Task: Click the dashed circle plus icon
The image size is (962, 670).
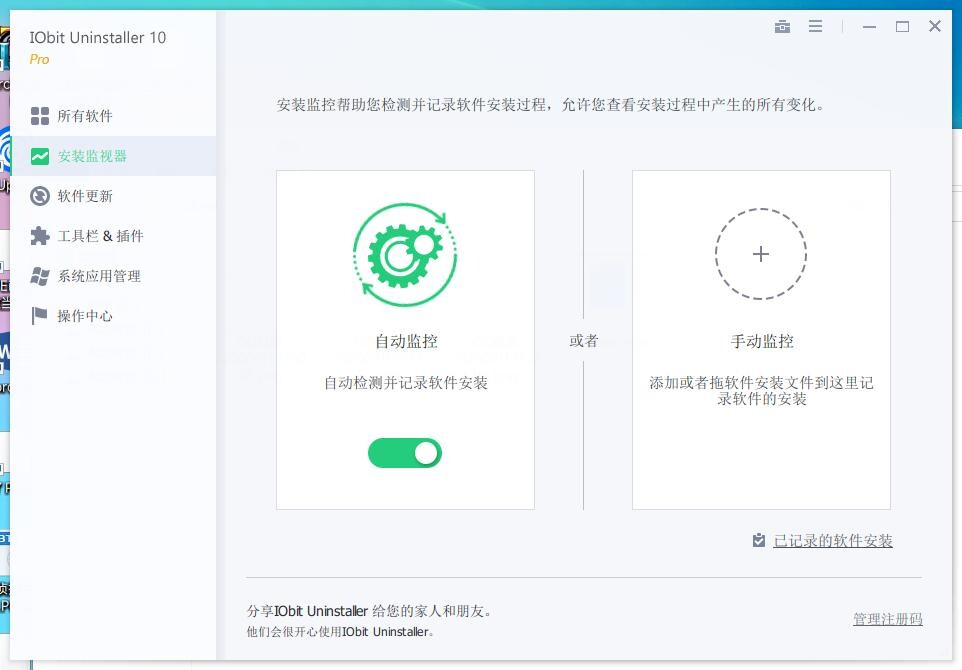Action: tap(760, 254)
